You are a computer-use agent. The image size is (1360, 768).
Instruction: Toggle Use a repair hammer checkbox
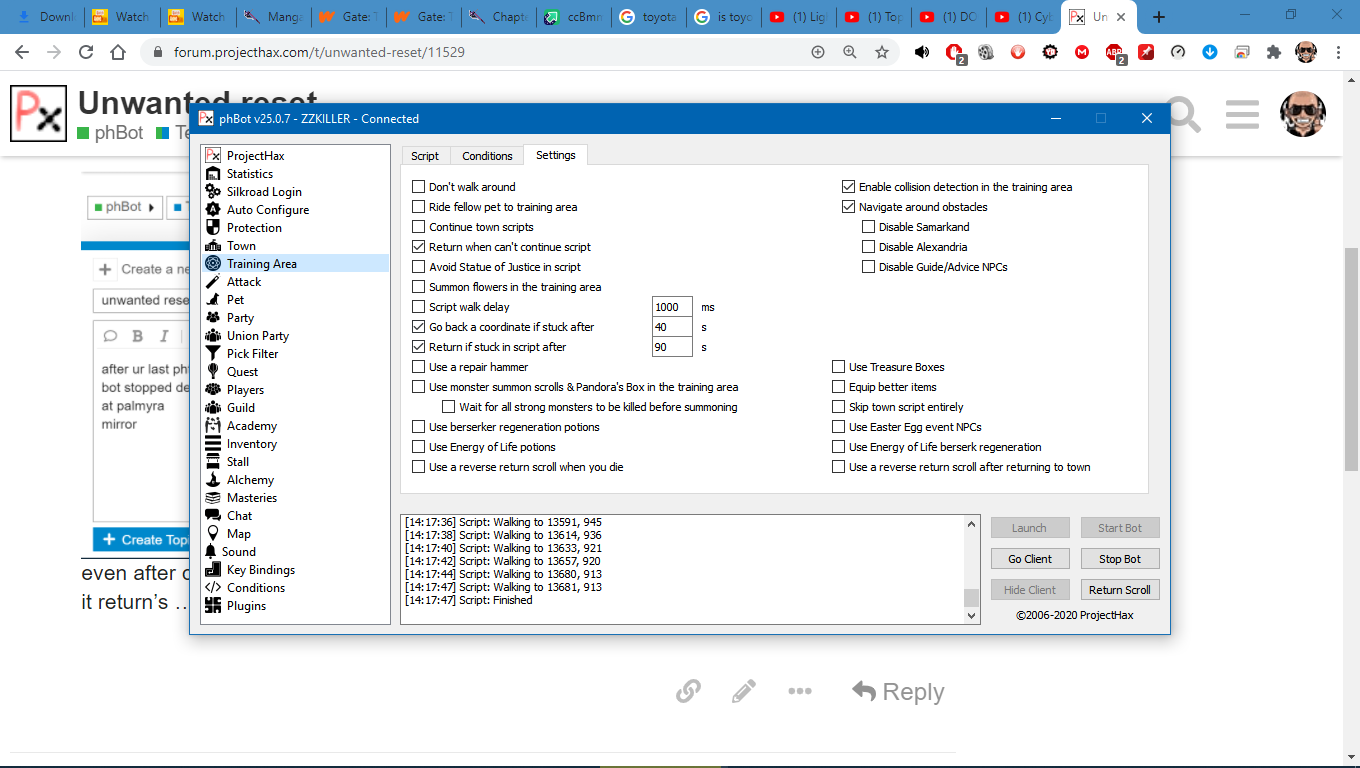(x=419, y=367)
